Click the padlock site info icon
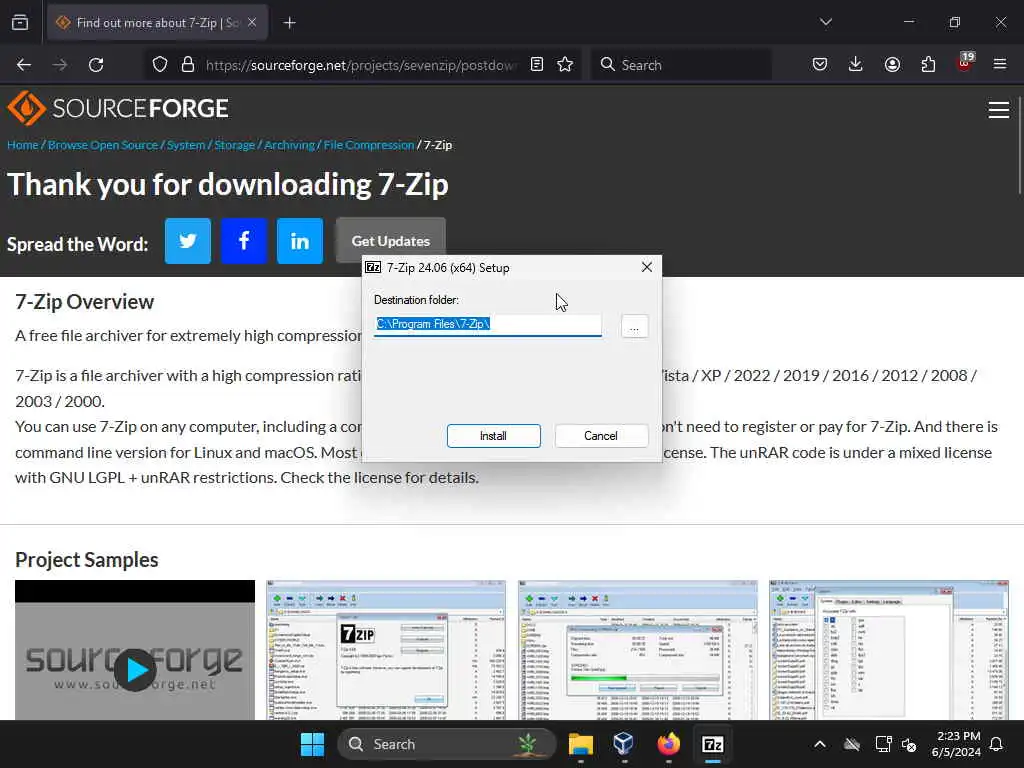This screenshot has height=768, width=1024. coord(188,65)
